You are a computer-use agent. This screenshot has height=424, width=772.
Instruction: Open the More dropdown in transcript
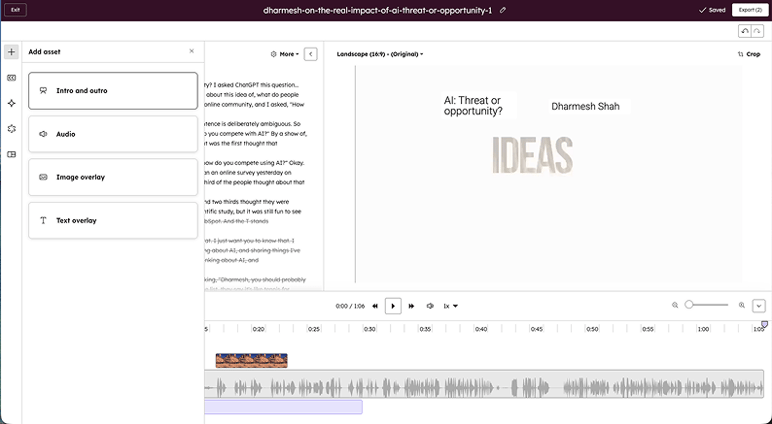coord(285,54)
